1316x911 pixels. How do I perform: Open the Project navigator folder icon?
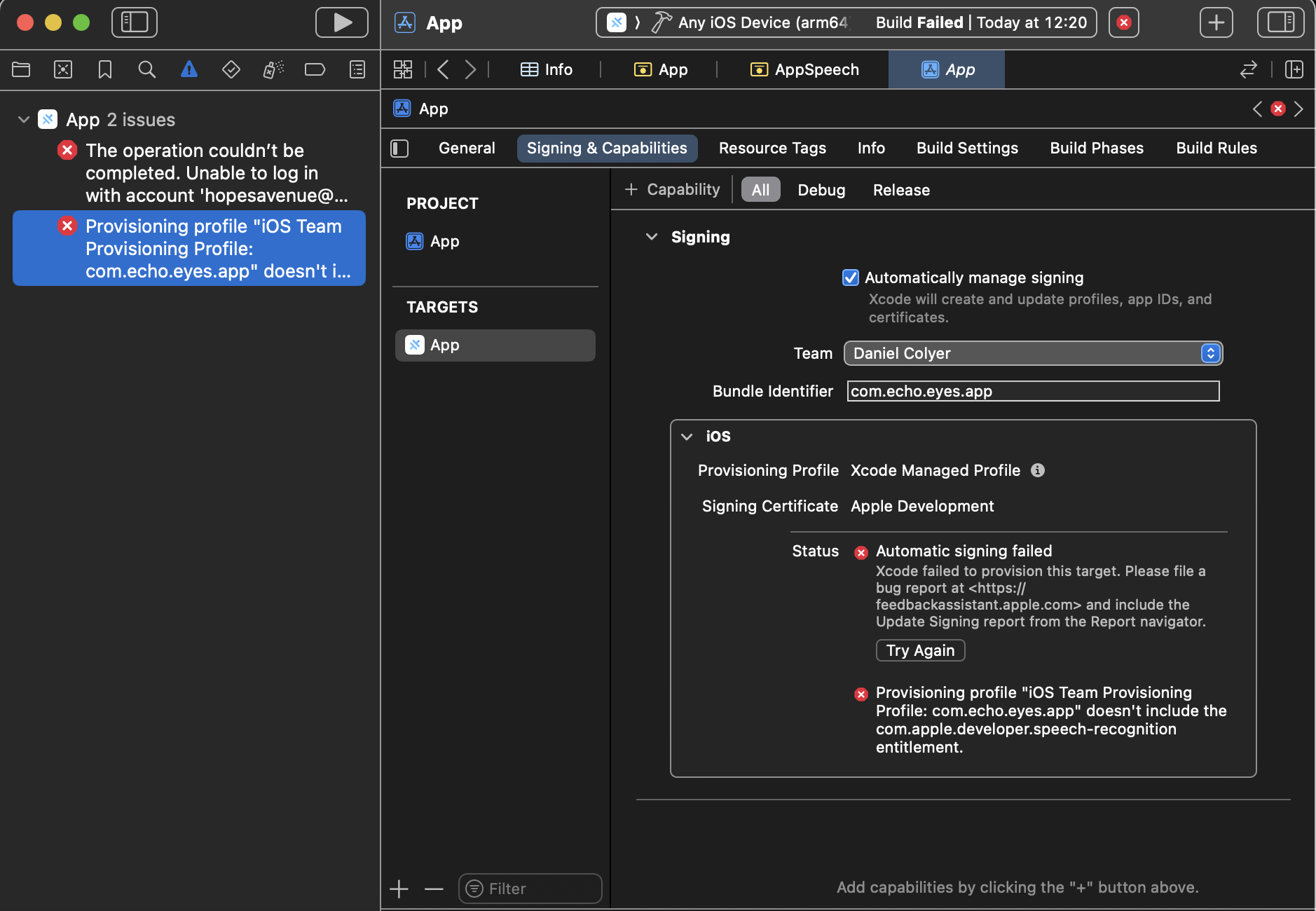click(21, 69)
